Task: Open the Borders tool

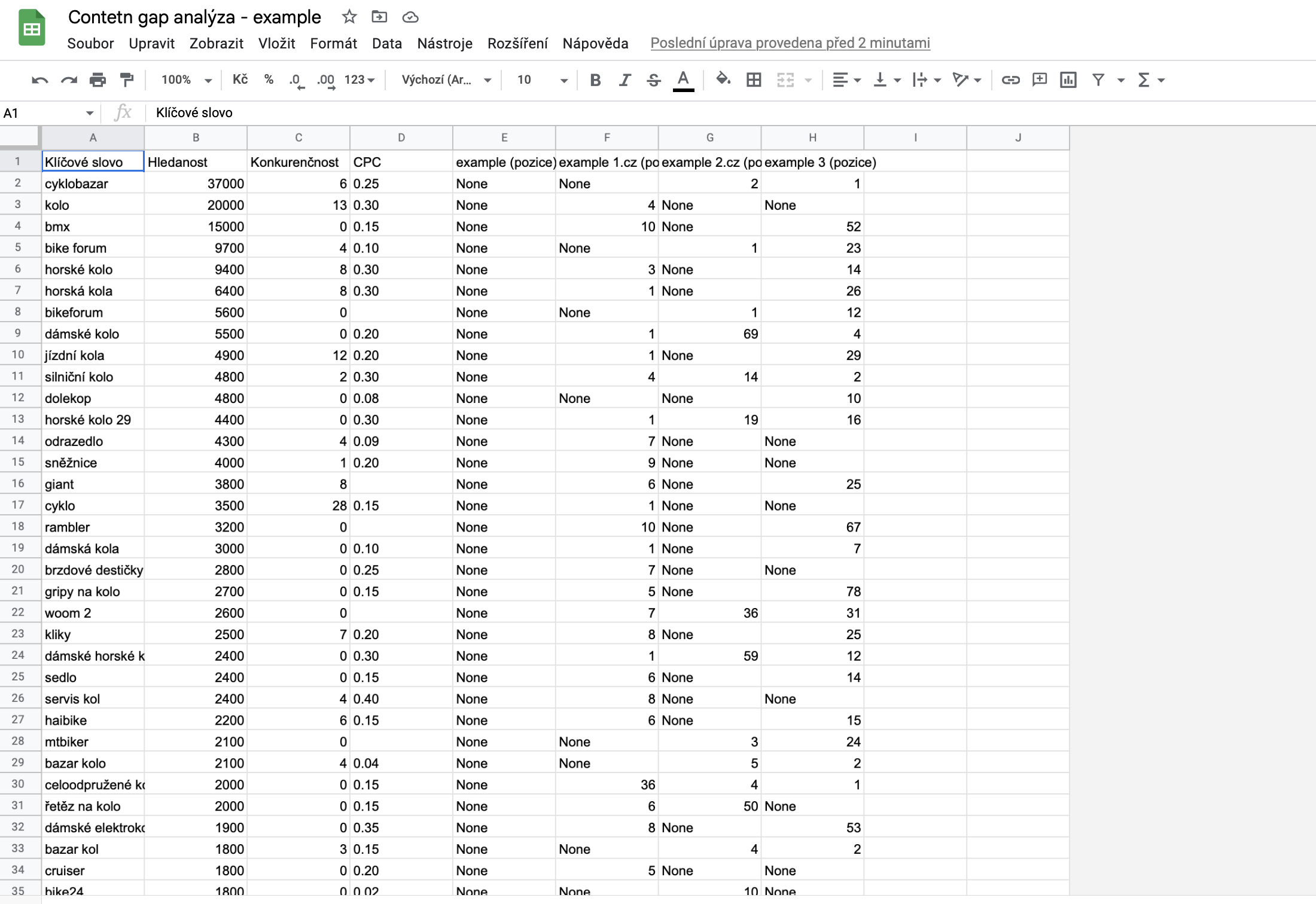Action: (x=754, y=80)
